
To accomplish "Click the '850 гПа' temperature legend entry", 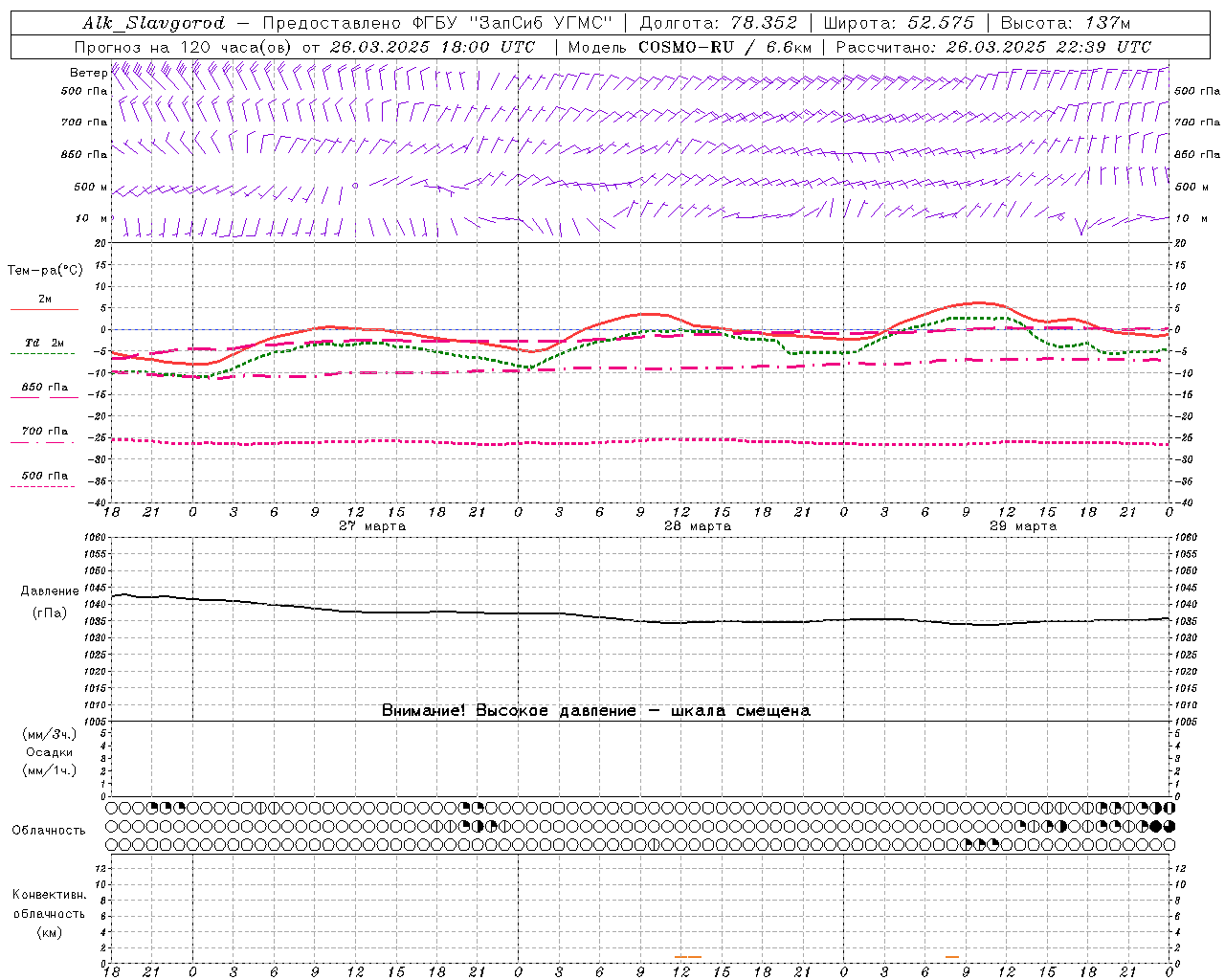I will click(44, 388).
